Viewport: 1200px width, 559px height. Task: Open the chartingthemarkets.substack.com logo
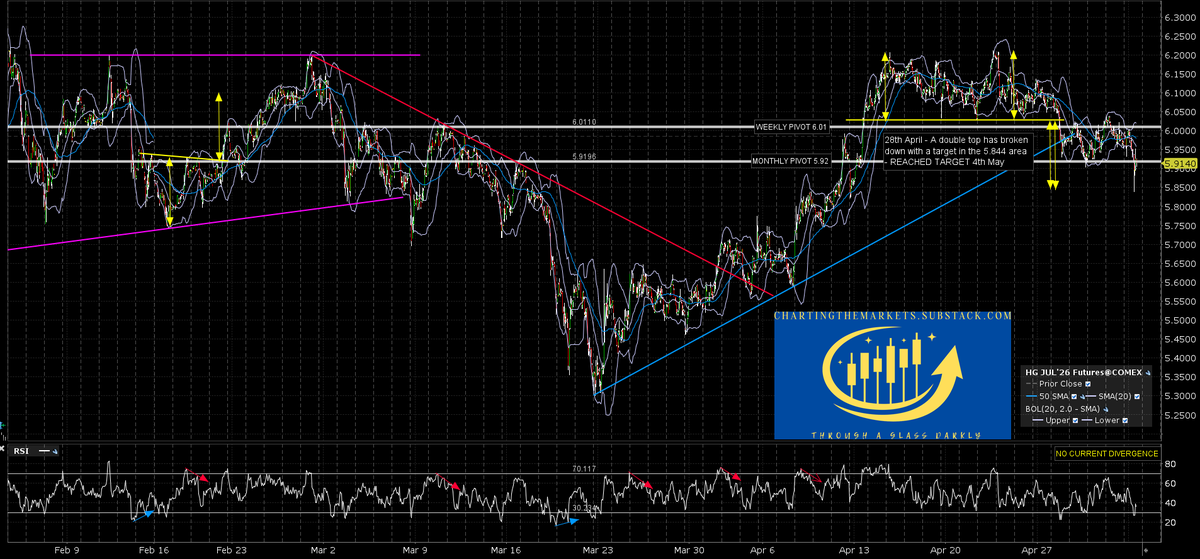click(x=892, y=375)
